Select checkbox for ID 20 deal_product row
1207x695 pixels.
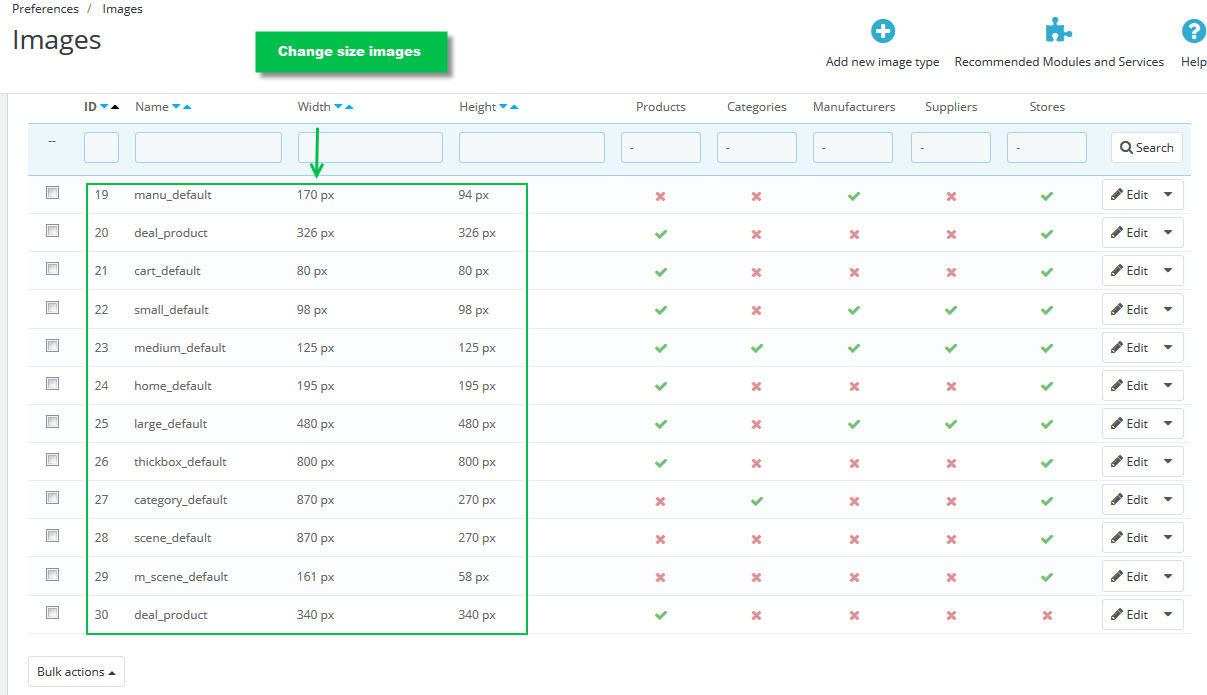coord(52,231)
